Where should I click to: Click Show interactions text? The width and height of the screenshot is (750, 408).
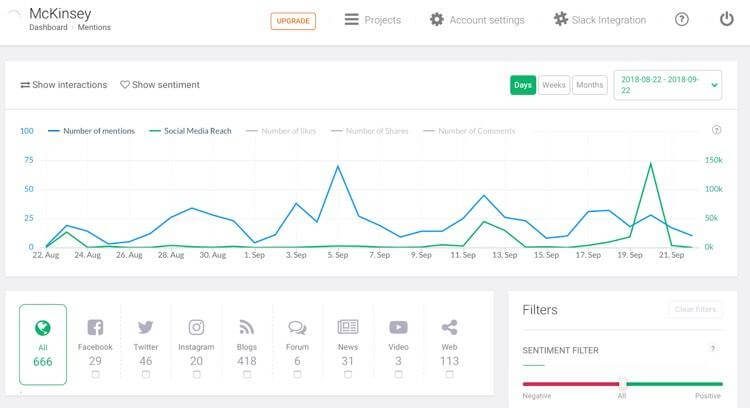[x=70, y=85]
